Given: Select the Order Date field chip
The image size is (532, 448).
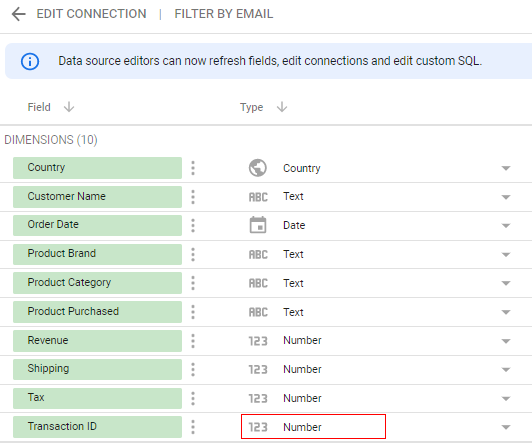Looking at the screenshot, I should 97,225.
